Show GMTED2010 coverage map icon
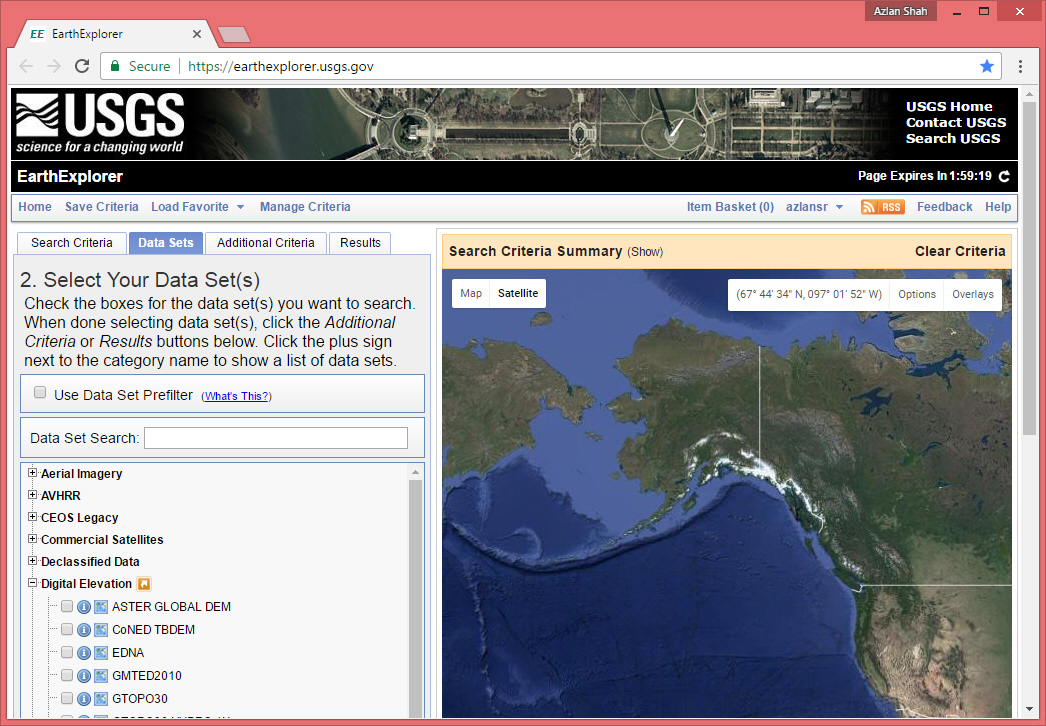This screenshot has width=1046, height=726. tap(101, 676)
